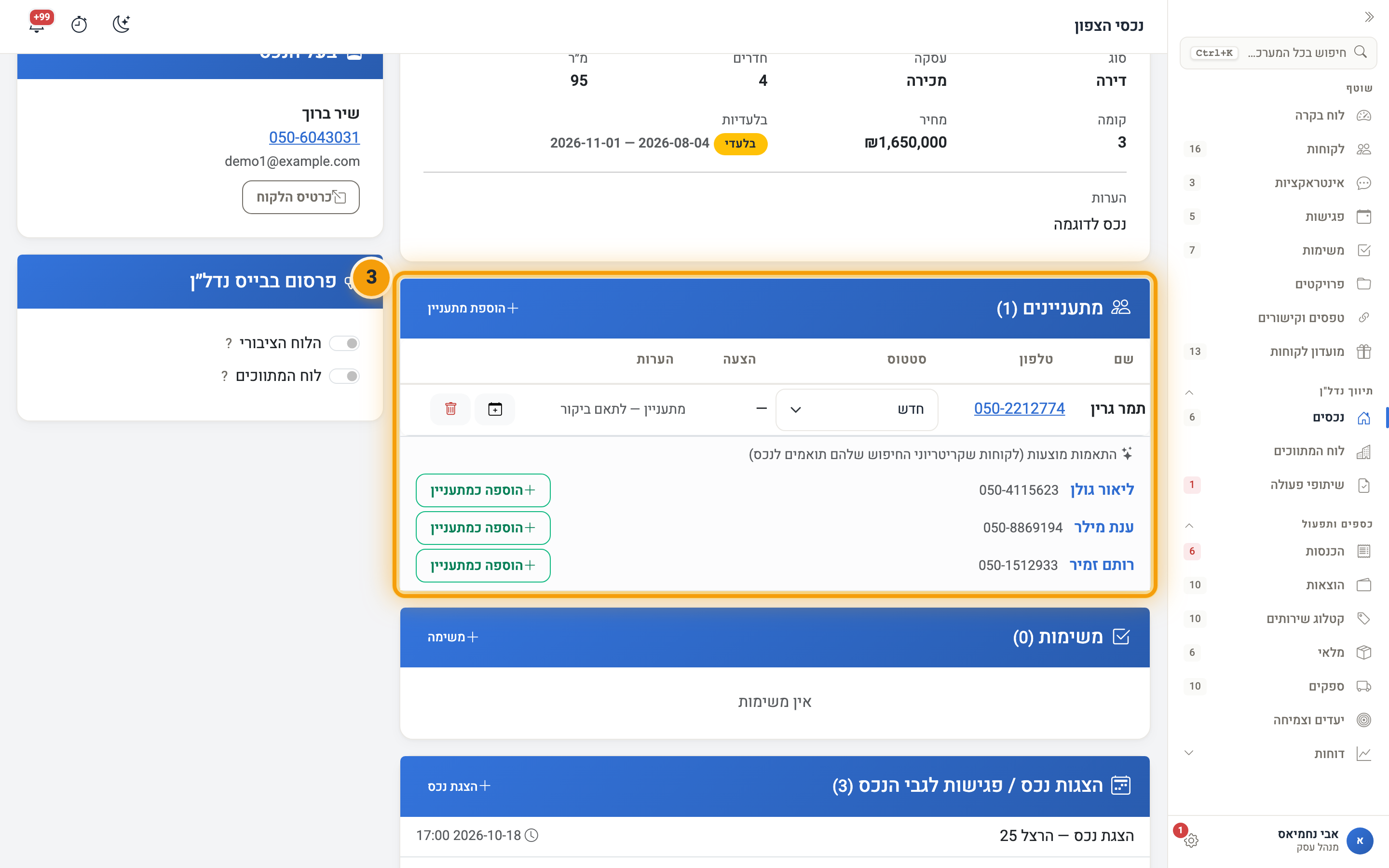This screenshot has width=1389, height=868.
Task: Open לוח בקרה dashboard in sidebar
Action: [1278, 115]
